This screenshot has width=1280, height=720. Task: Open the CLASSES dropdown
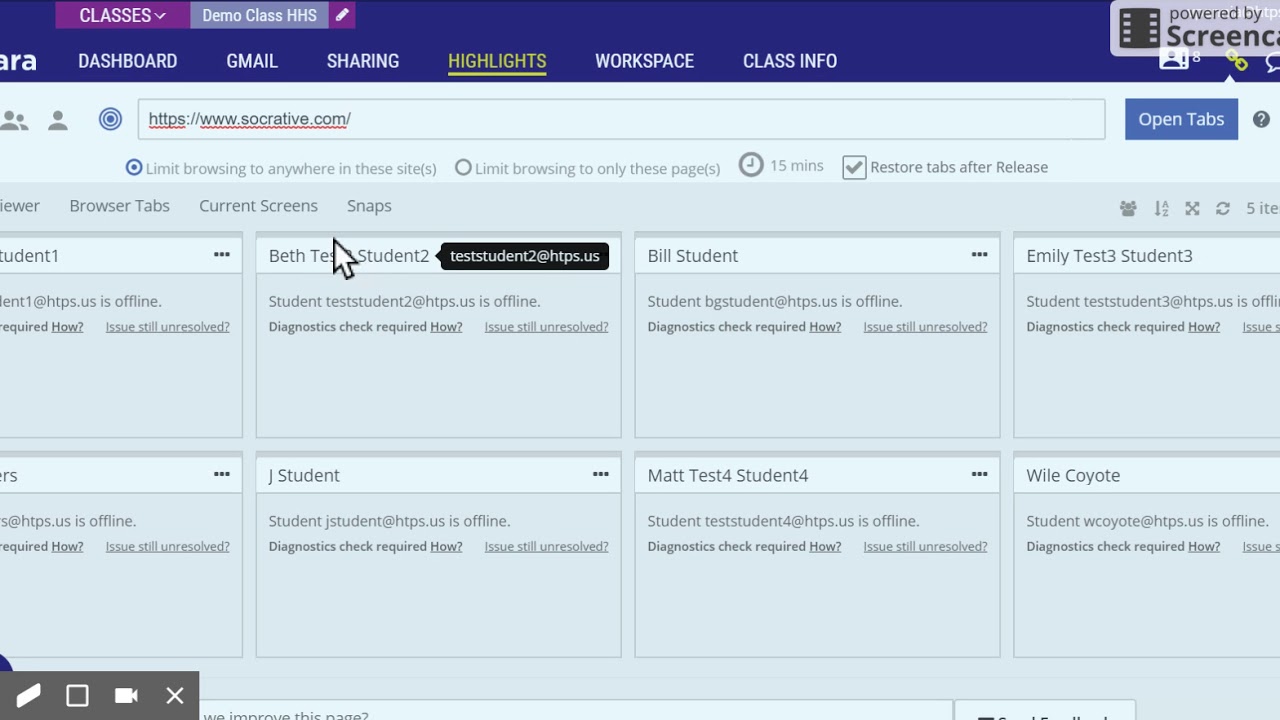pos(122,15)
